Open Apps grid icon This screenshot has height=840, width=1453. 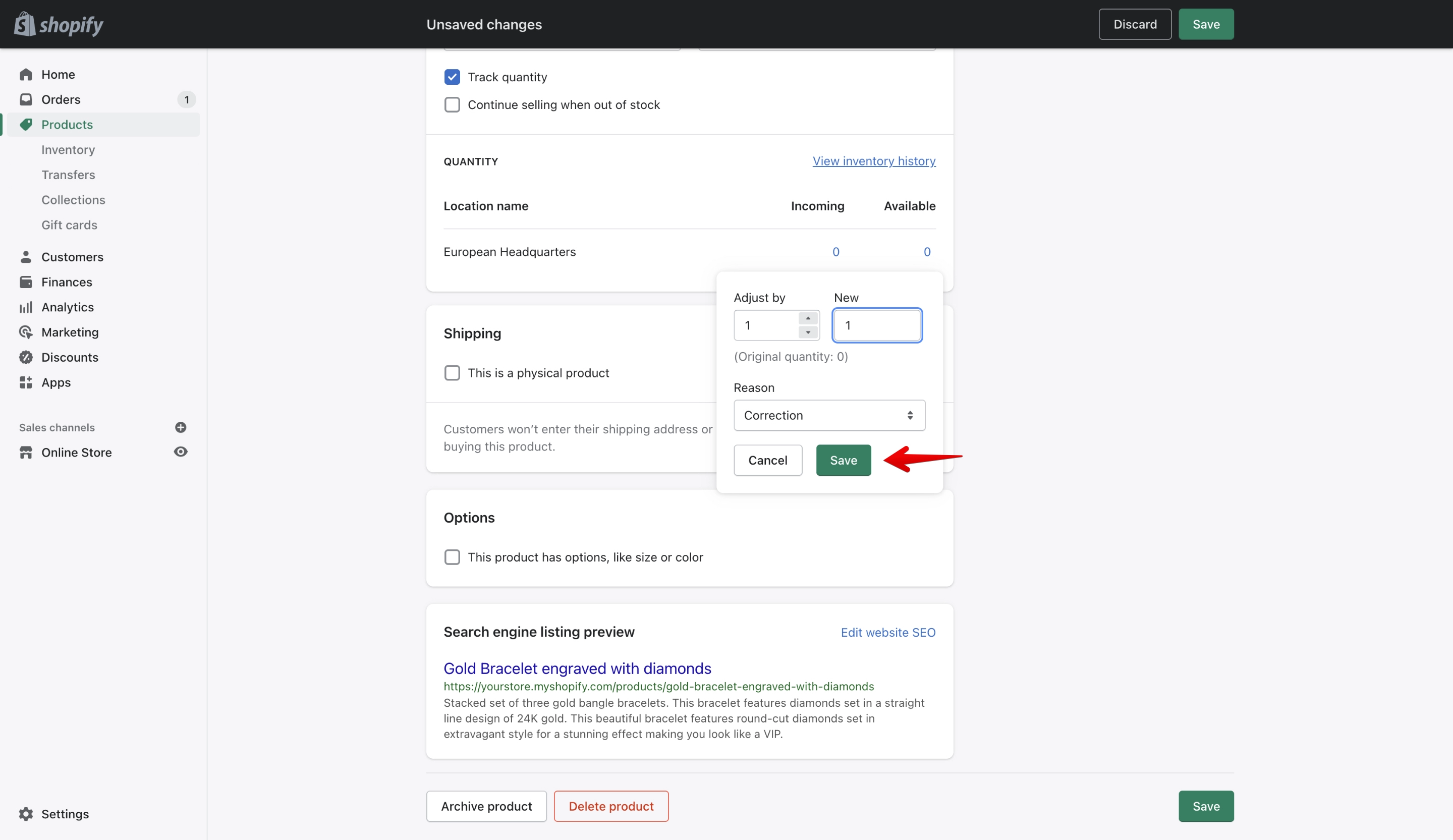coord(25,382)
